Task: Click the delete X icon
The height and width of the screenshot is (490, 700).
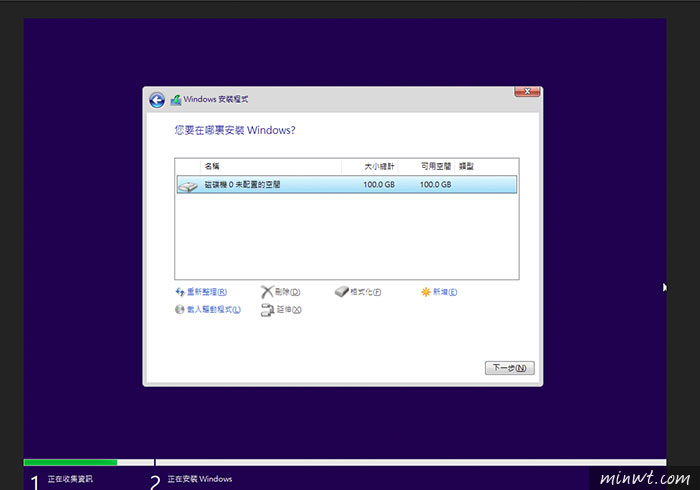Action: click(x=267, y=292)
